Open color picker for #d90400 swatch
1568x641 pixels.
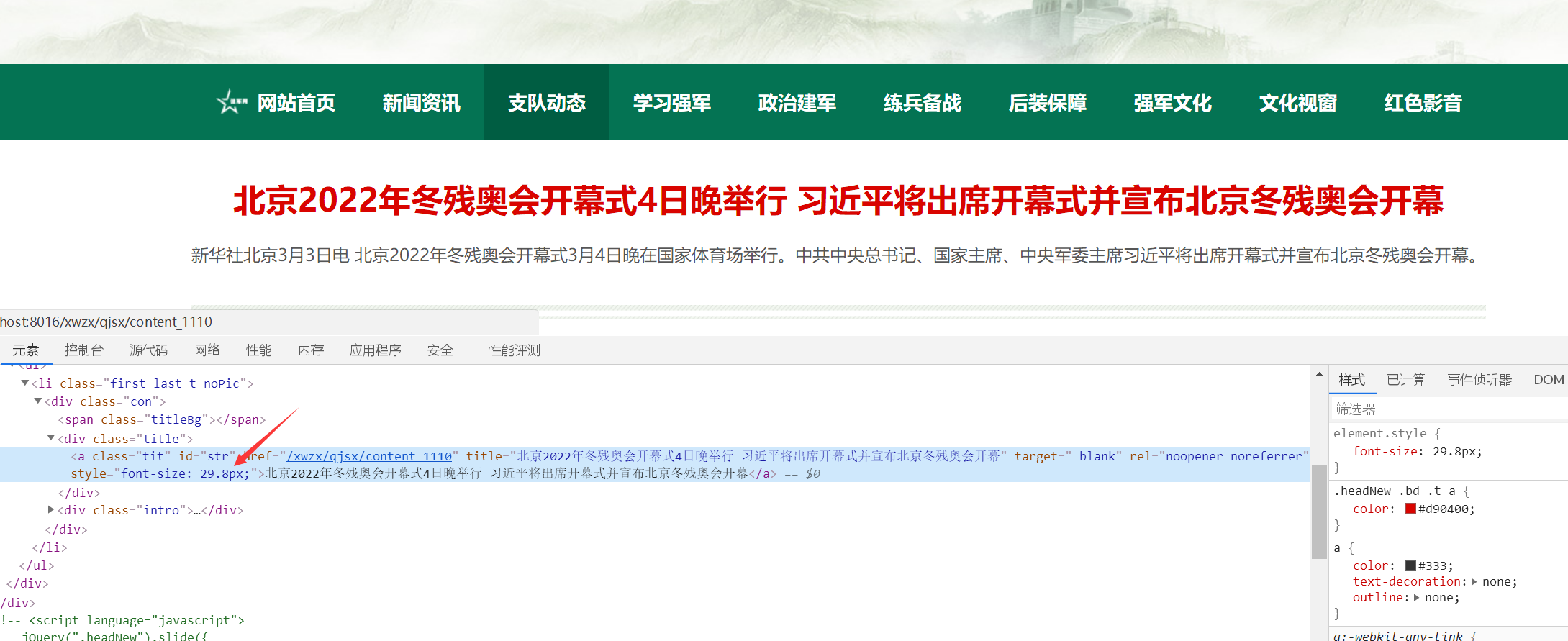pyautogui.click(x=1410, y=509)
